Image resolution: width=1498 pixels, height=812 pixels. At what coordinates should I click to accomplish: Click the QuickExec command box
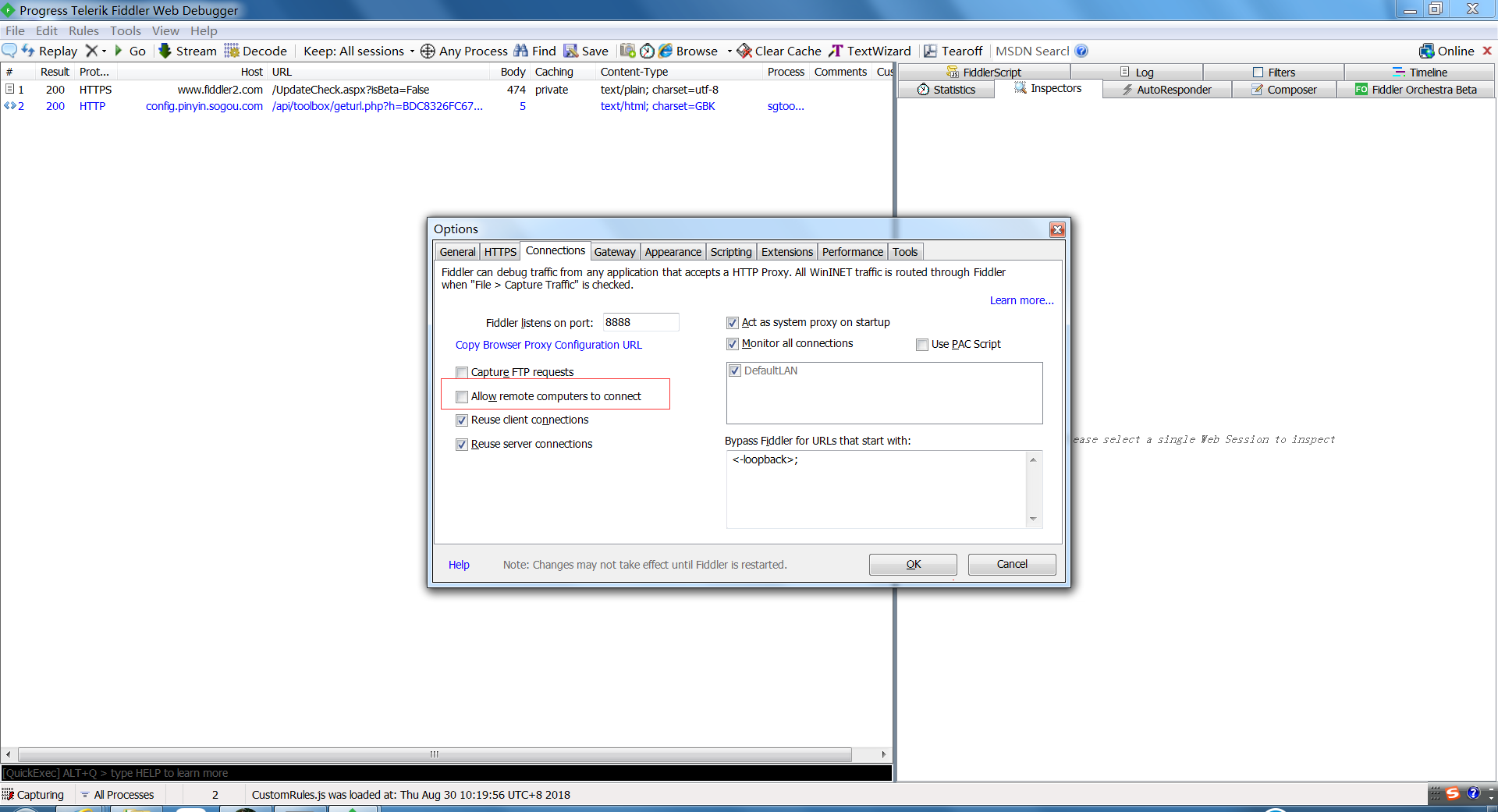[x=446, y=773]
